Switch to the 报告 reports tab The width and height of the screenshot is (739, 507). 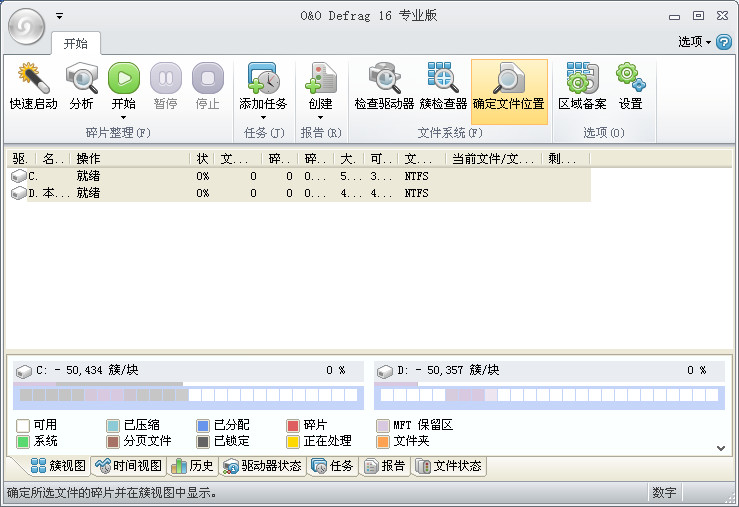[x=384, y=466]
